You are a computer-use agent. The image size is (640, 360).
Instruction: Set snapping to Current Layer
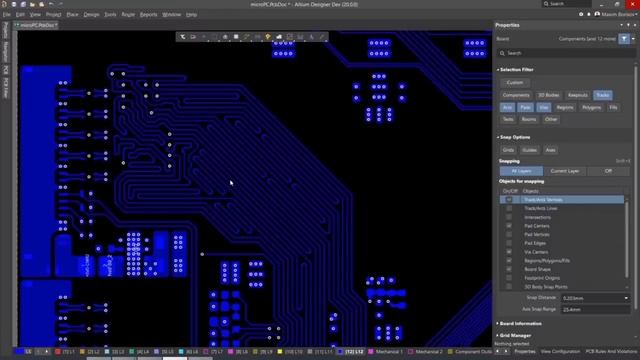tap(565, 171)
